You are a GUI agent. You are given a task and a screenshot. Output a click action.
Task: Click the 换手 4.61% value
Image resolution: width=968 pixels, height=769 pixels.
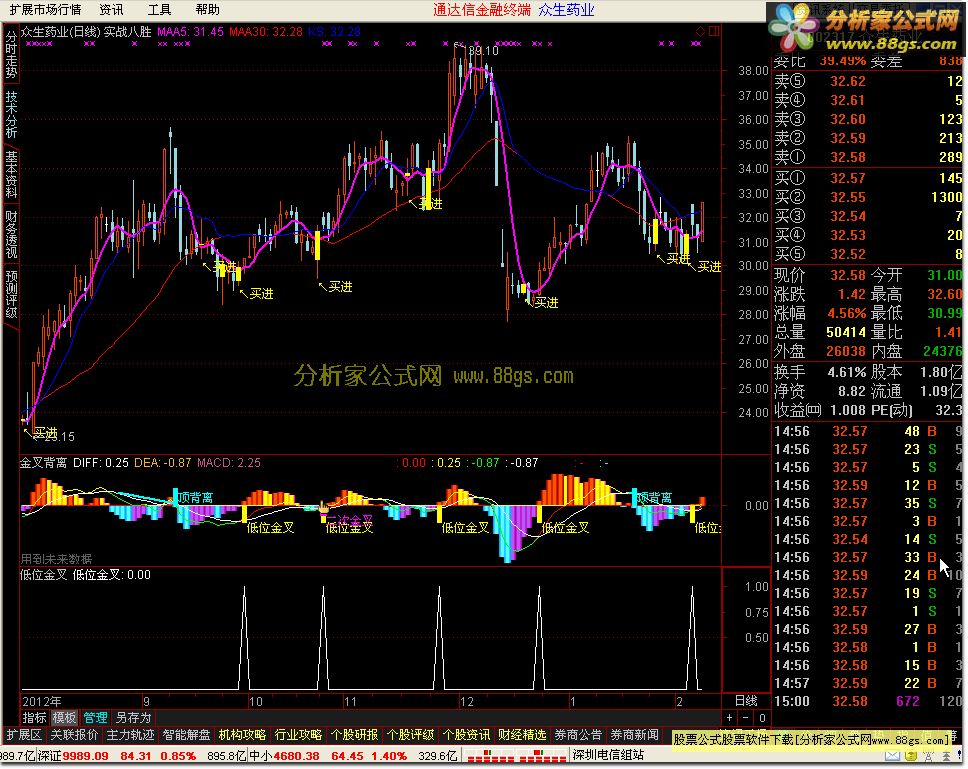(x=847, y=372)
